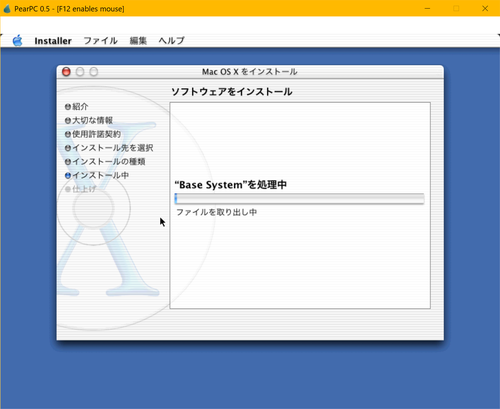Click the ソフトウェアをインストール heading
The width and height of the screenshot is (500, 409).
click(x=232, y=92)
